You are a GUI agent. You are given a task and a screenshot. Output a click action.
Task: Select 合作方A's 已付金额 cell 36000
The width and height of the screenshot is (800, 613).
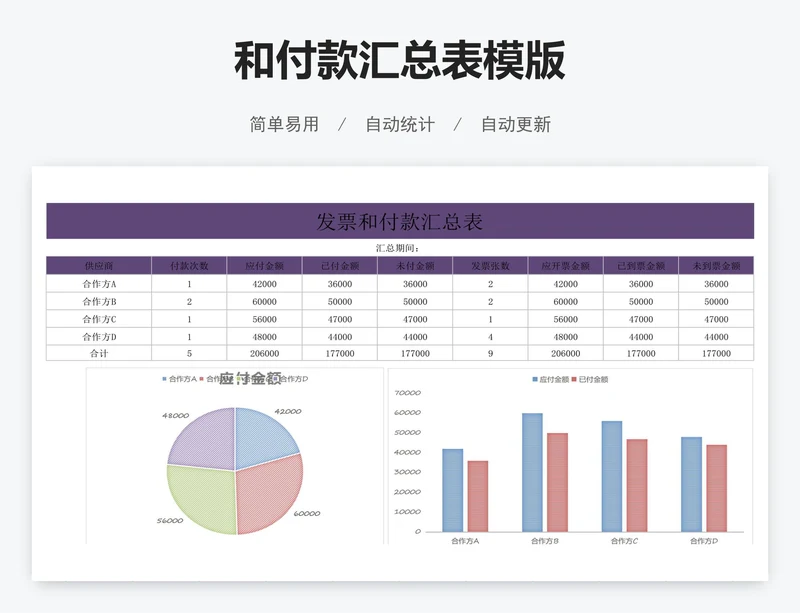[340, 284]
